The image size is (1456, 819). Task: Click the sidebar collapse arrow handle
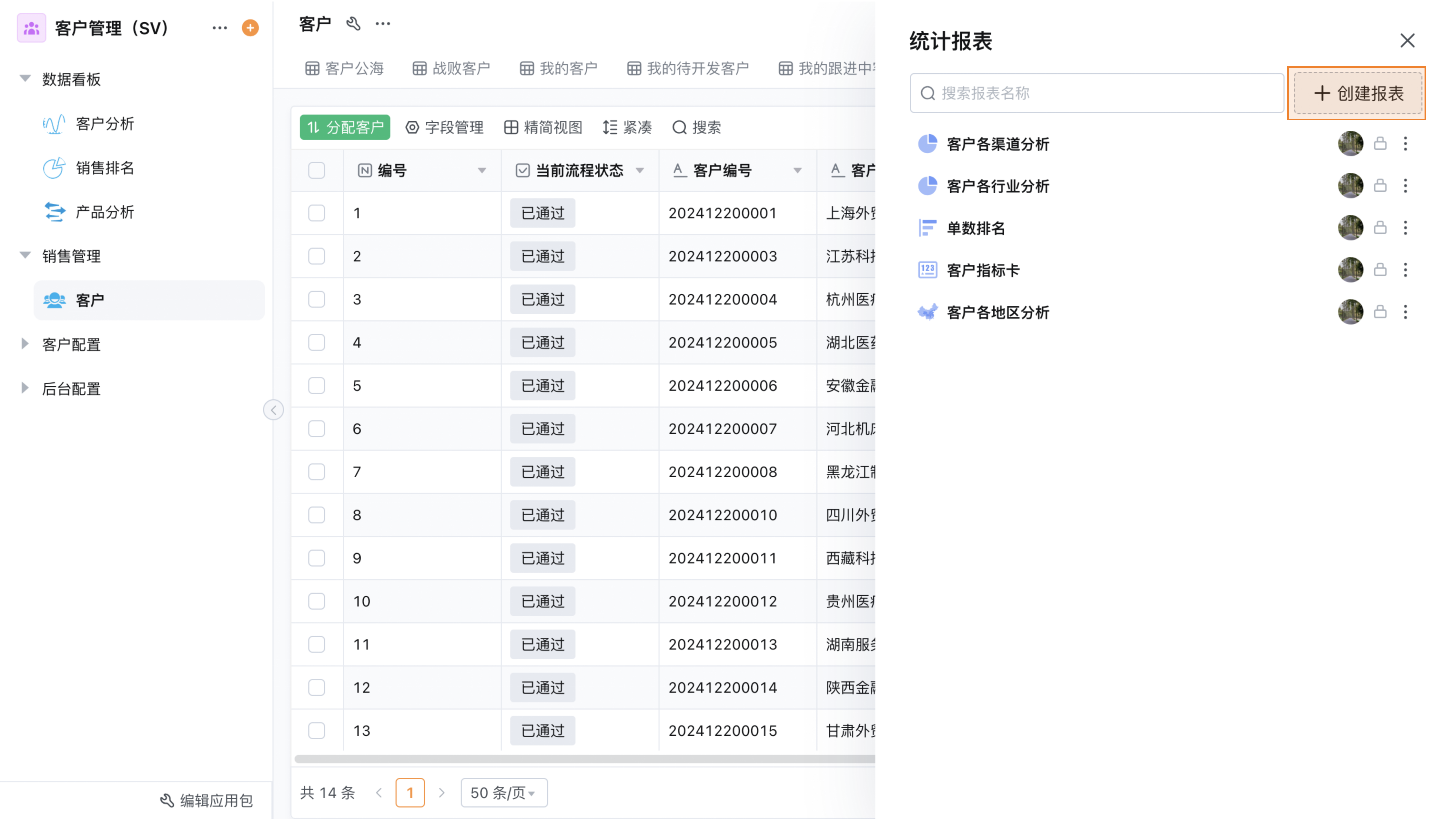point(274,410)
